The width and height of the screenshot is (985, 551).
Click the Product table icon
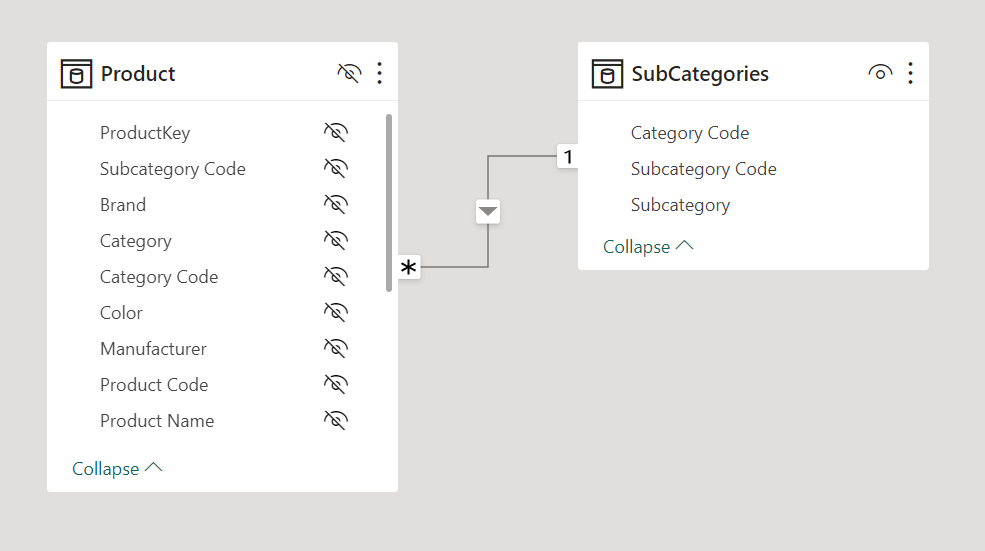tap(76, 74)
